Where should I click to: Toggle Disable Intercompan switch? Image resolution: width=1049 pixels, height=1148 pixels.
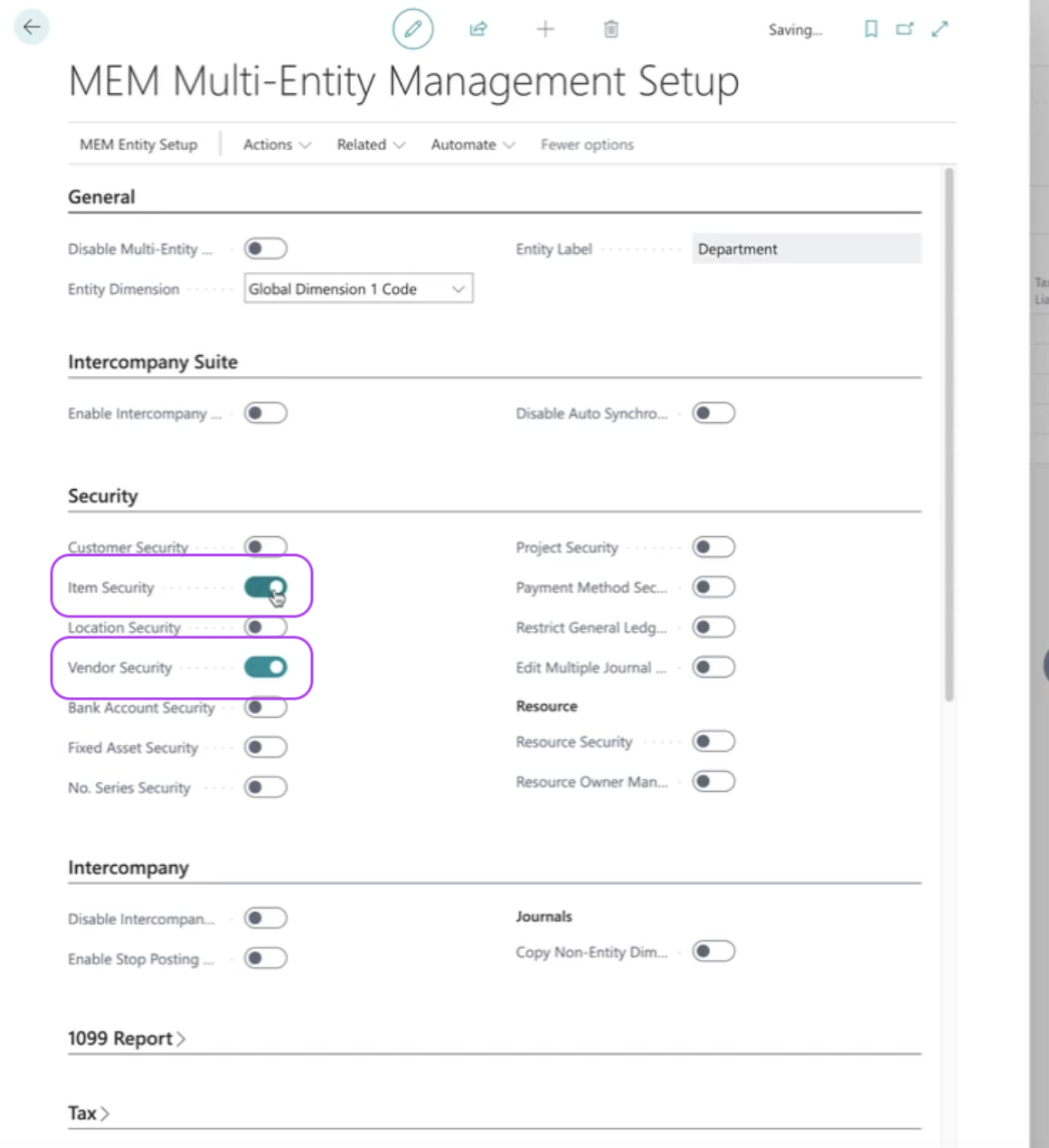[266, 918]
